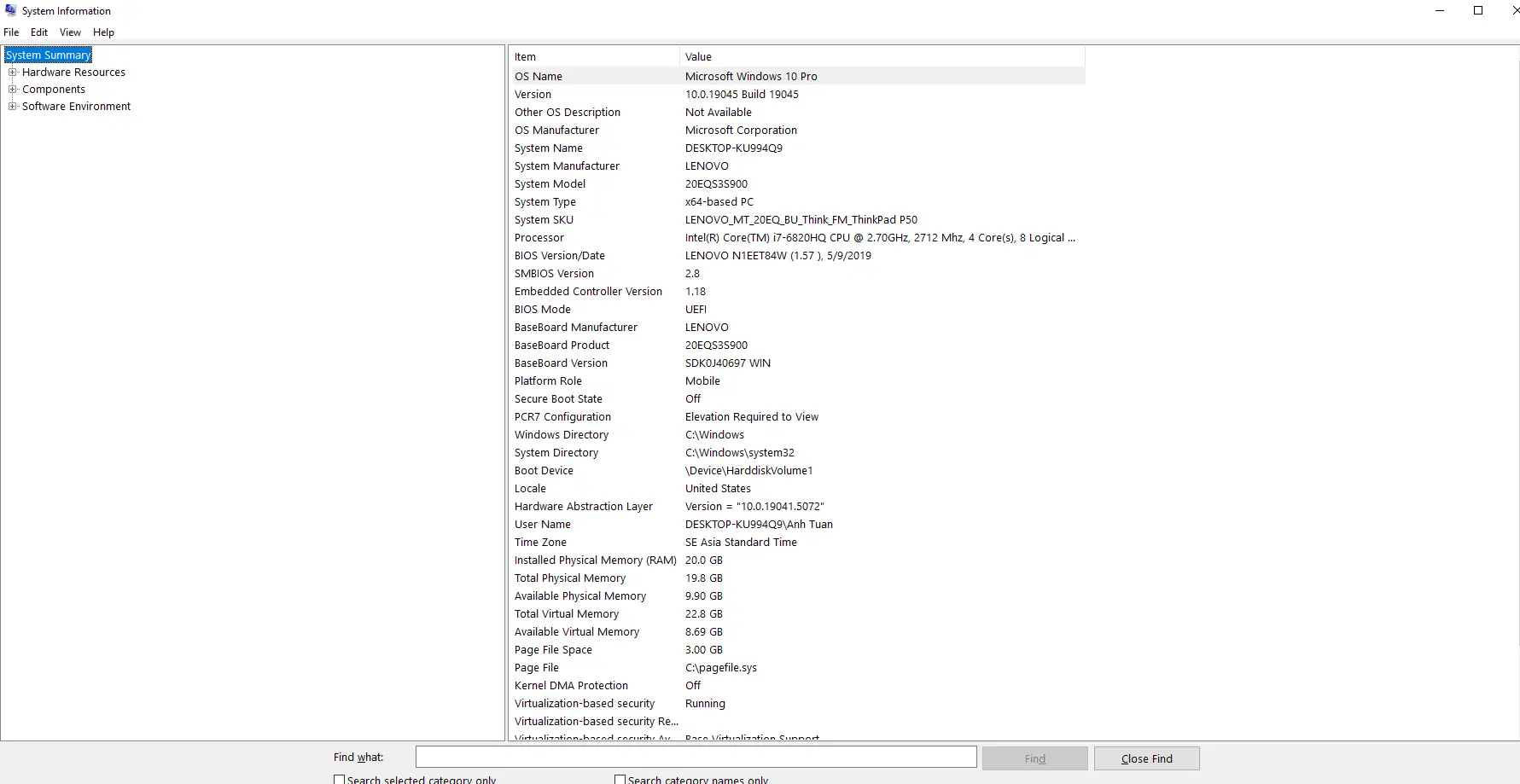Click the Value column header

[x=881, y=57]
